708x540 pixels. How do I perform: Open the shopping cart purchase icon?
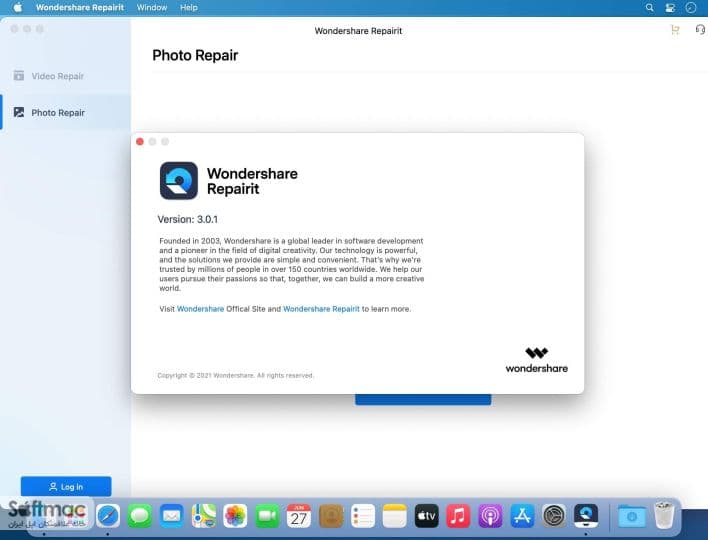675,30
